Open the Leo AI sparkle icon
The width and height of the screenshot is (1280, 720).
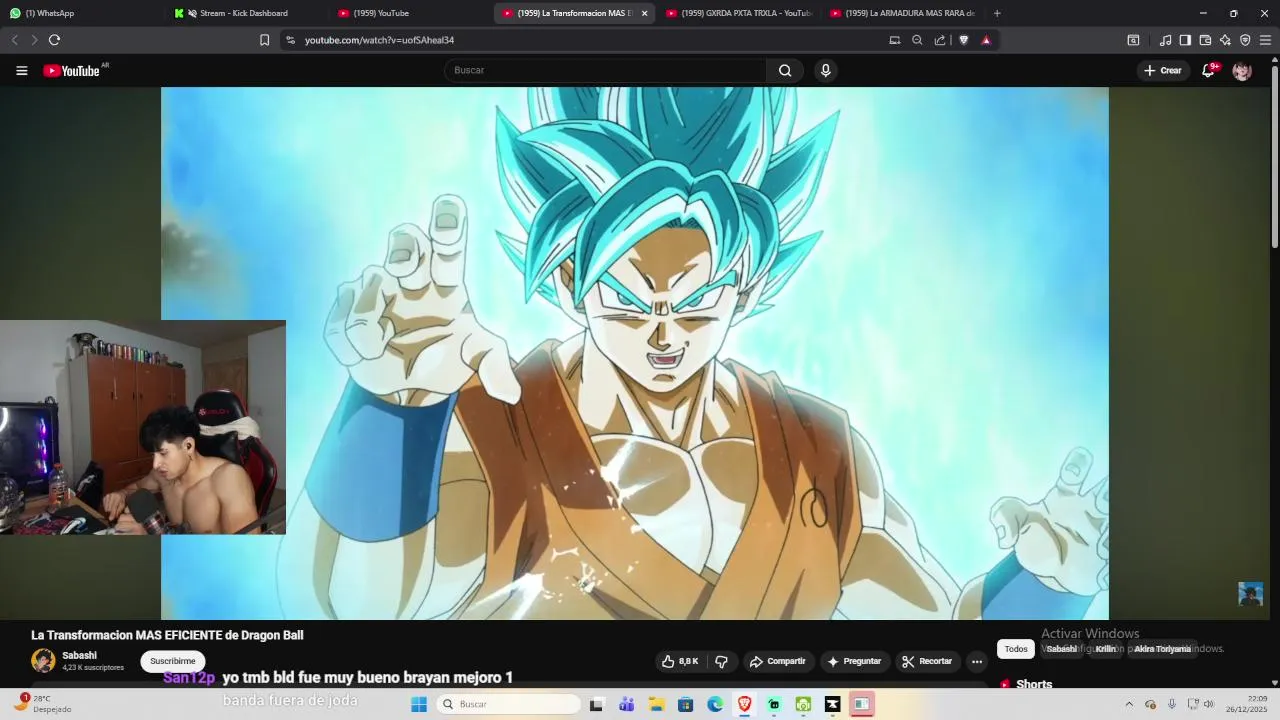1225,40
